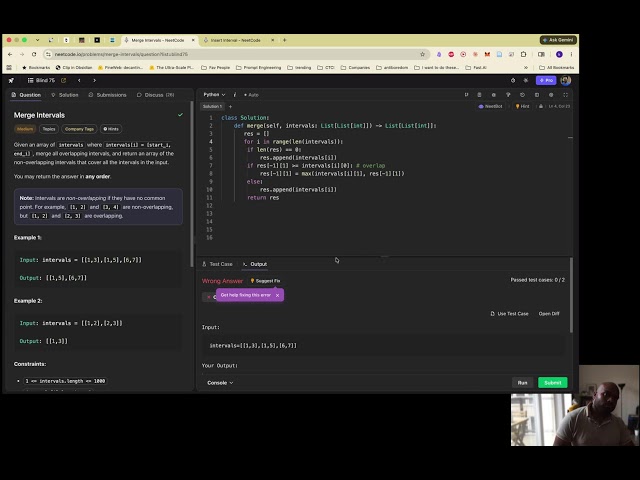
Task: Expand the bookmarks overflow chevron
Action: point(526,67)
